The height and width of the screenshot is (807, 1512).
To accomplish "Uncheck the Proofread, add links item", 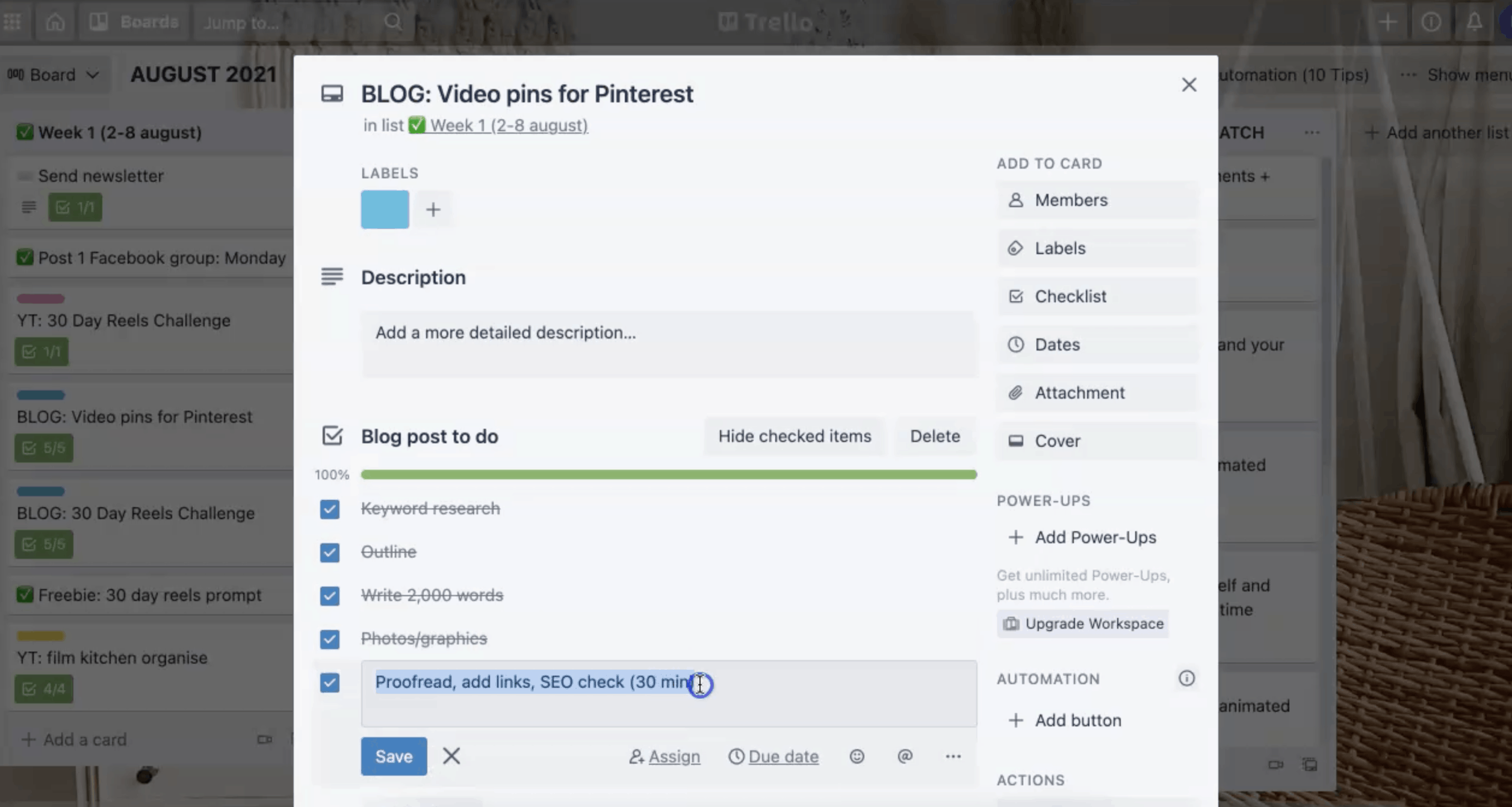I will [330, 682].
